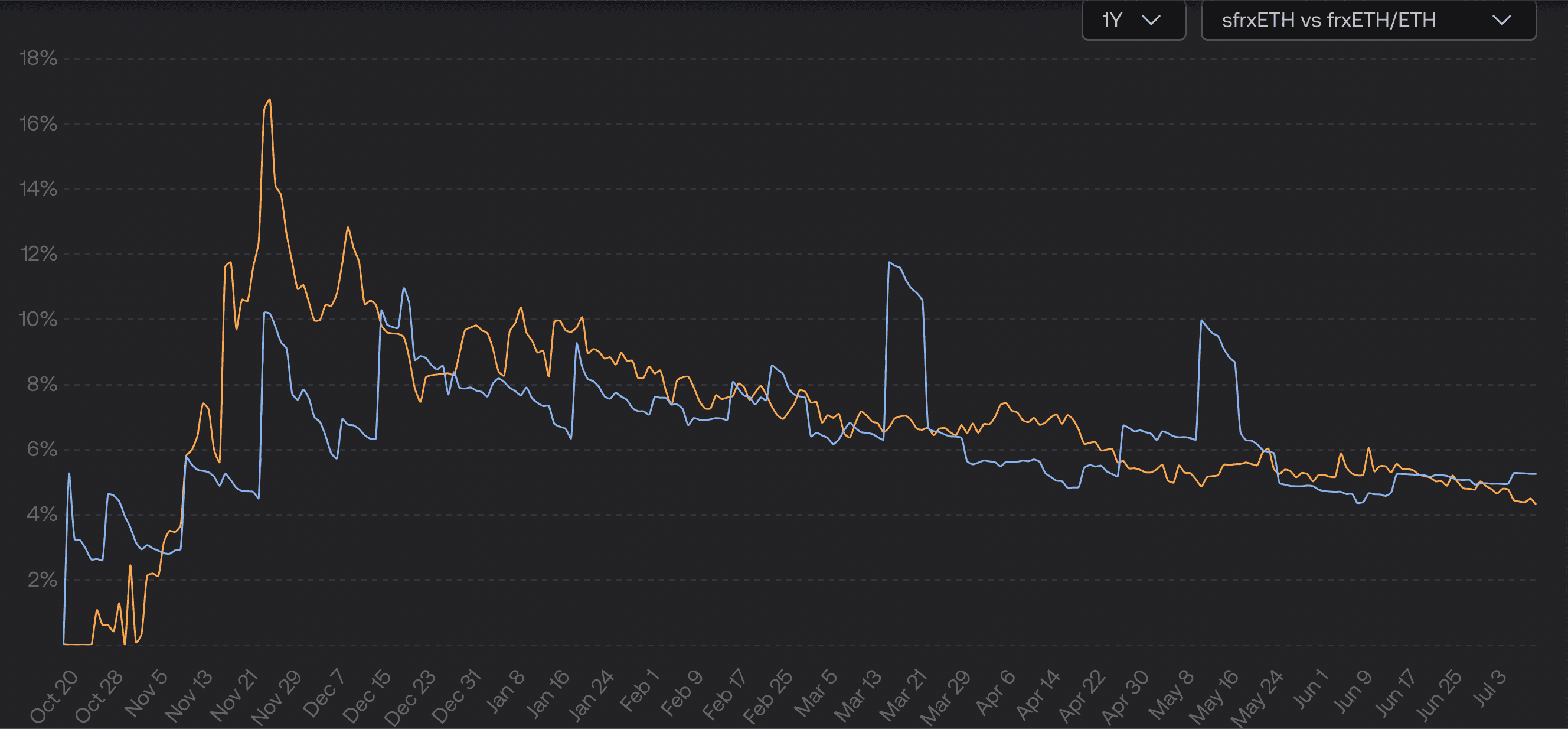Click the Oct 20 x-axis date label

coord(54,696)
